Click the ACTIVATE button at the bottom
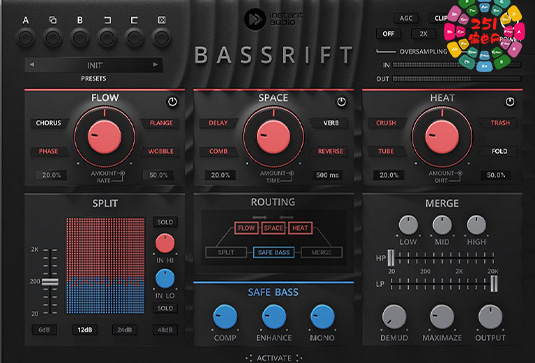The image size is (535, 363). (x=274, y=358)
